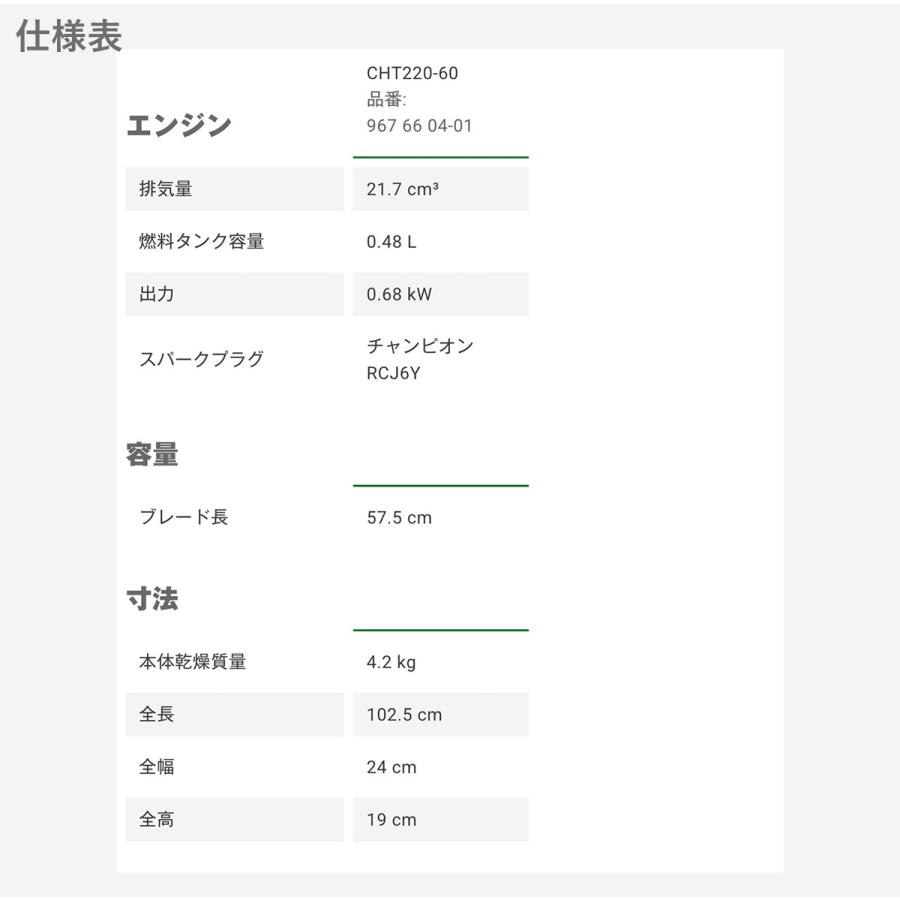Select the 排気量 row label
This screenshot has width=900, height=900.
click(x=165, y=189)
